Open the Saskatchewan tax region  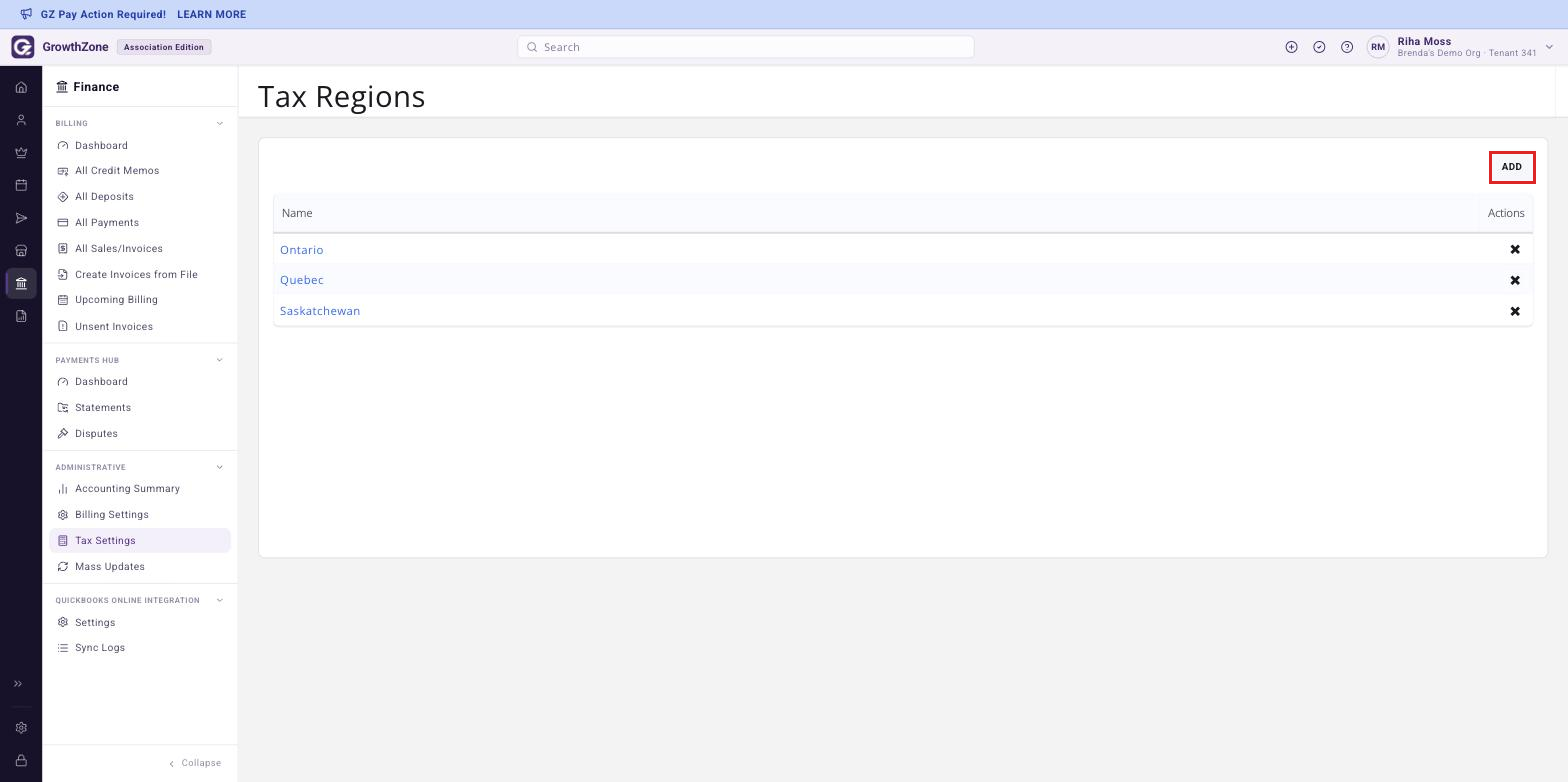pos(320,311)
